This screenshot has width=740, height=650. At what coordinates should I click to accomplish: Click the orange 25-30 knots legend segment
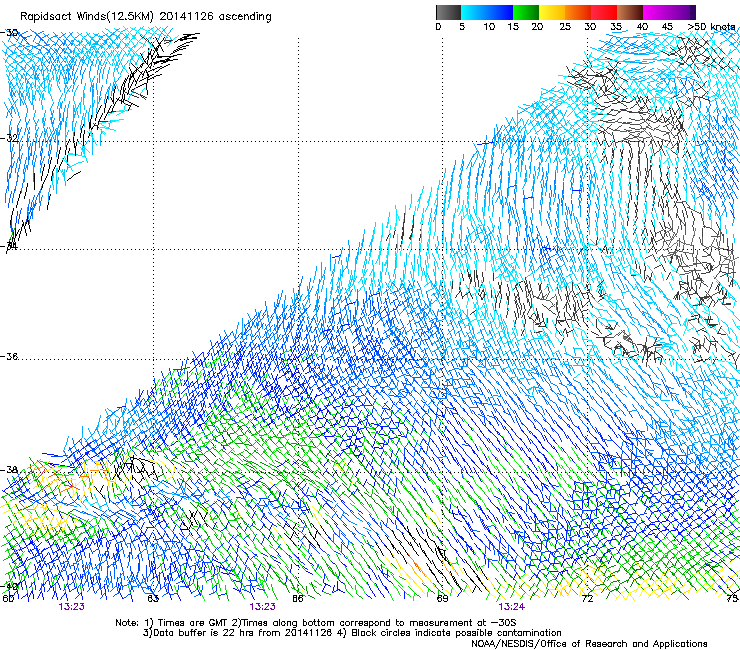[578, 12]
